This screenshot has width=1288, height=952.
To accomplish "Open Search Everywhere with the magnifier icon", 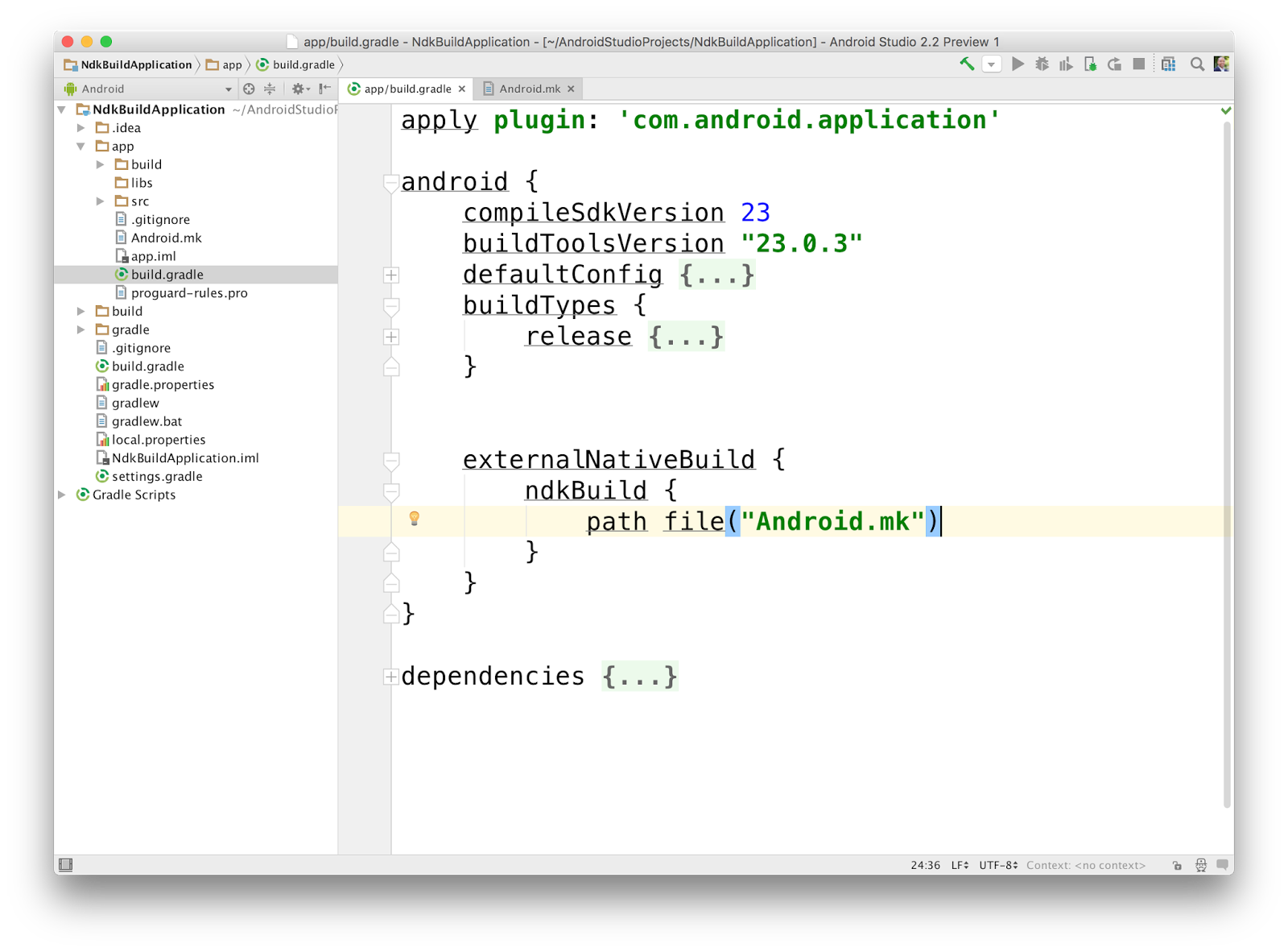I will pyautogui.click(x=1198, y=63).
